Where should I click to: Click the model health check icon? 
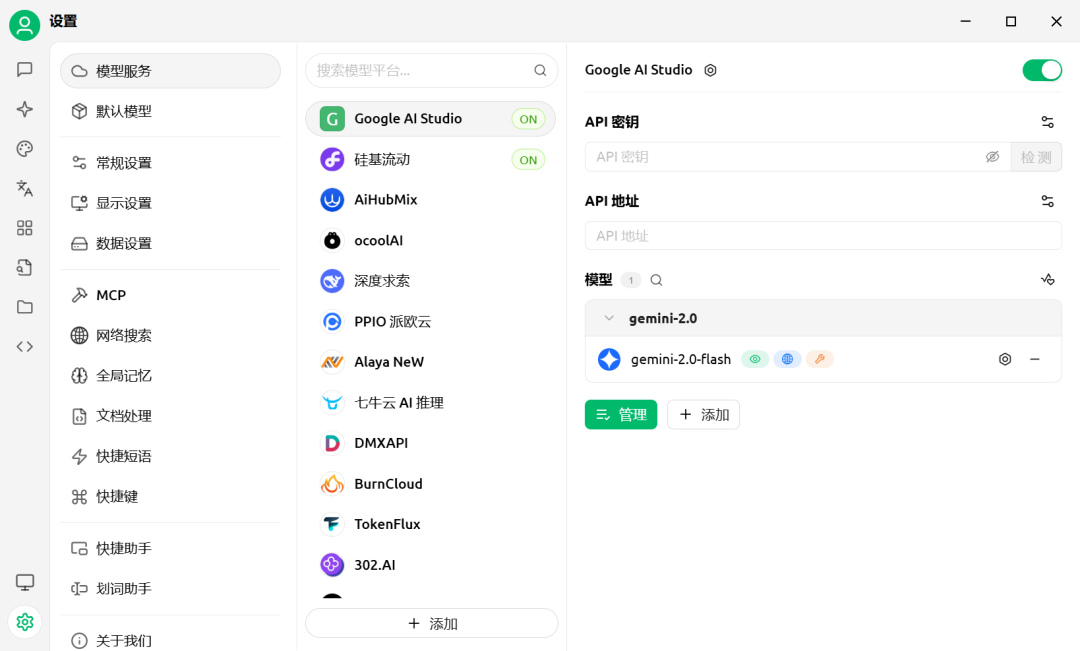tap(1048, 280)
